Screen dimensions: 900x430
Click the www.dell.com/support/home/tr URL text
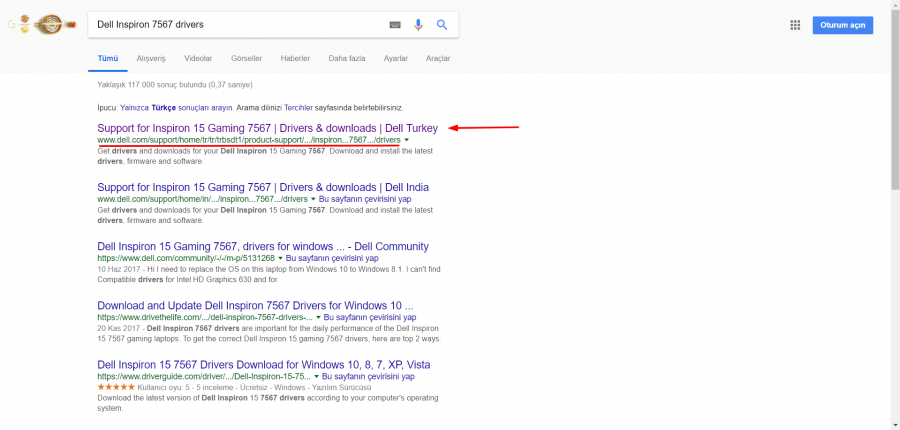[x=249, y=140]
